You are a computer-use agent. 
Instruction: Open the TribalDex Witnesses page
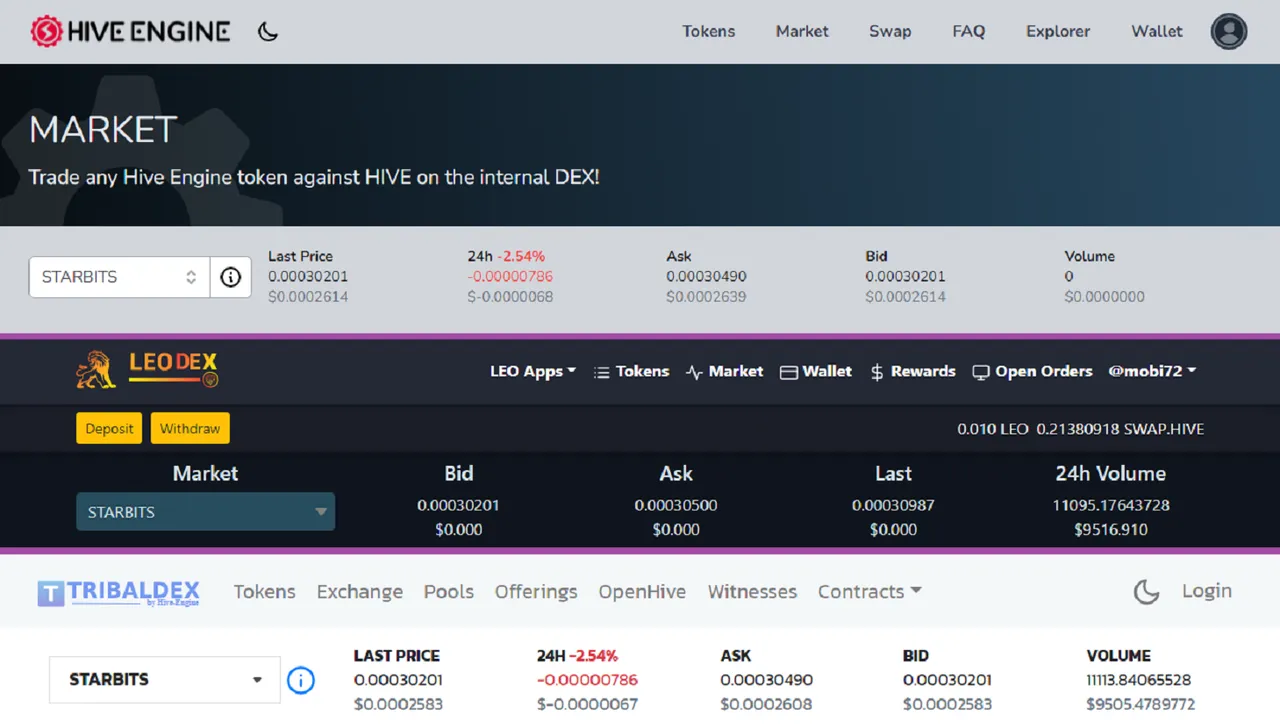point(752,592)
